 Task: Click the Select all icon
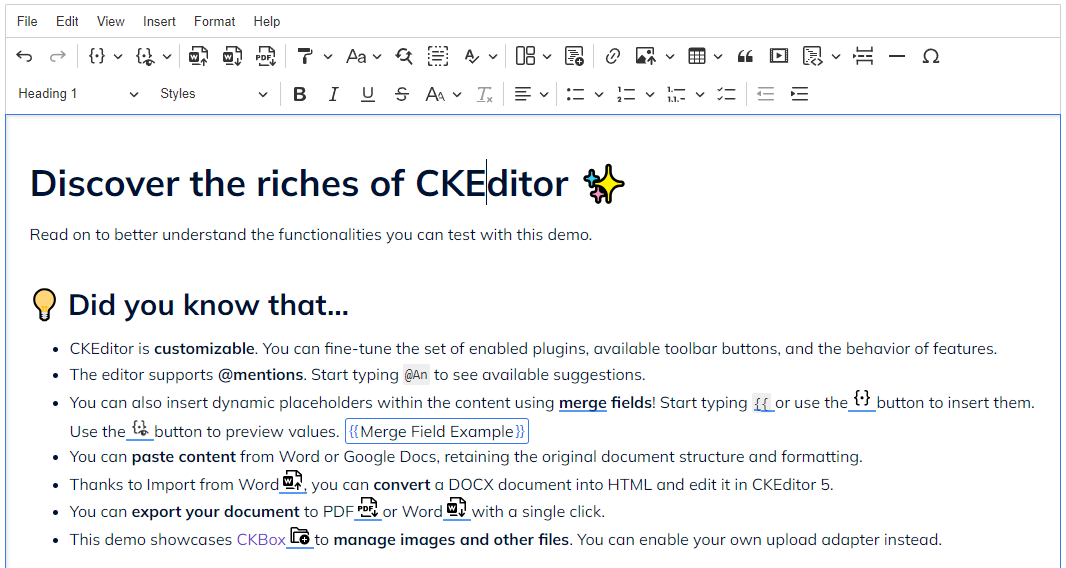[438, 56]
